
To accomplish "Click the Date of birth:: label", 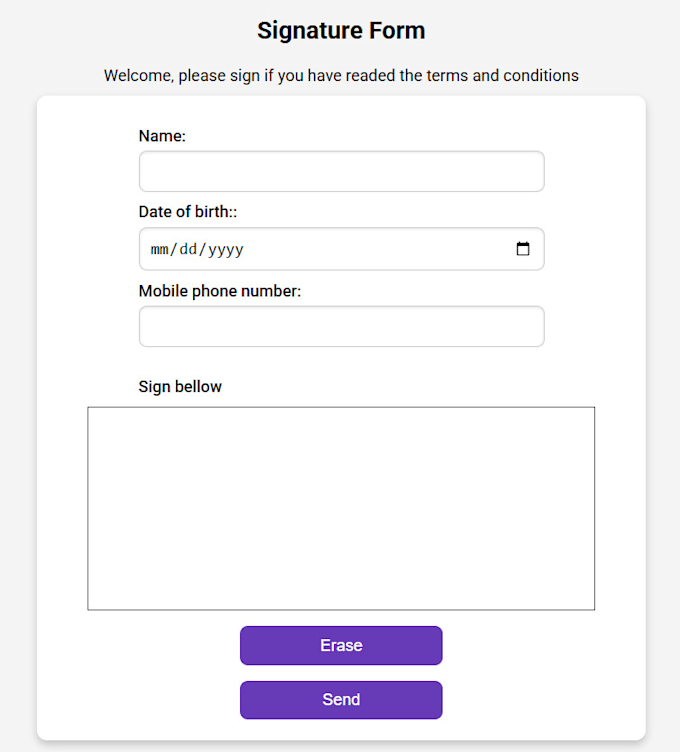I will 188,212.
